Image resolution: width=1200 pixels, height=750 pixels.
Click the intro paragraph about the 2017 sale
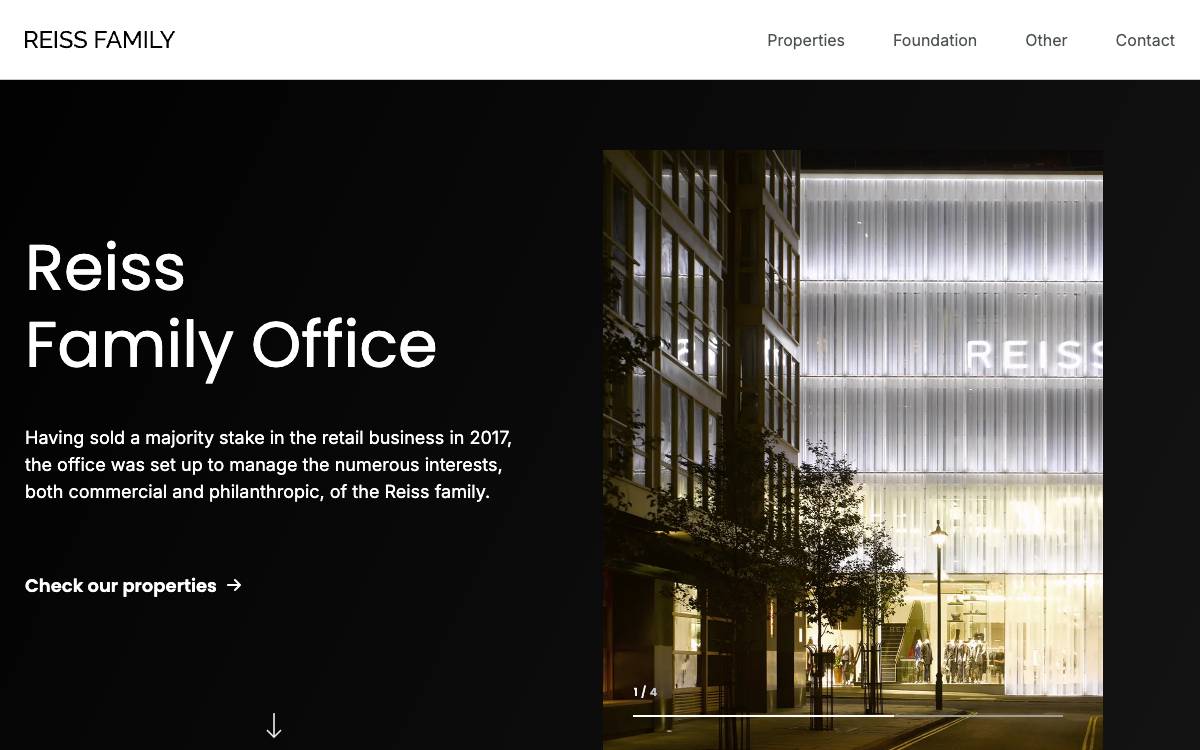tap(268, 465)
